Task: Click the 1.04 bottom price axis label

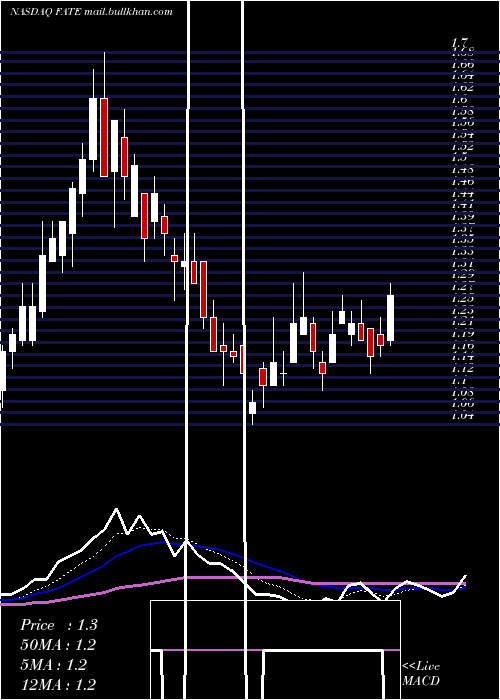Action: tap(462, 416)
